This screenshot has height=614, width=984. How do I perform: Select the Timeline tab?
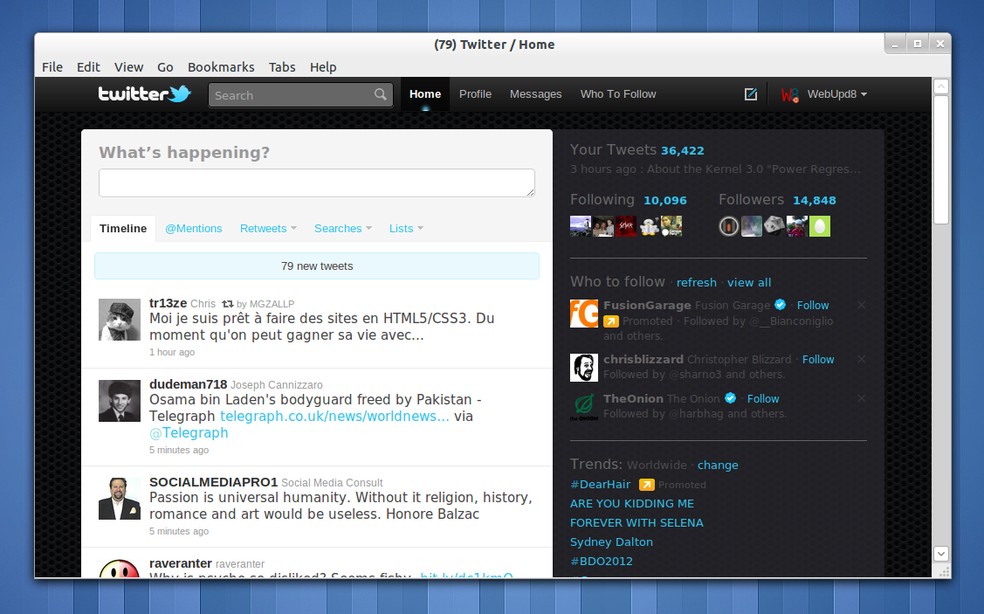coord(123,229)
